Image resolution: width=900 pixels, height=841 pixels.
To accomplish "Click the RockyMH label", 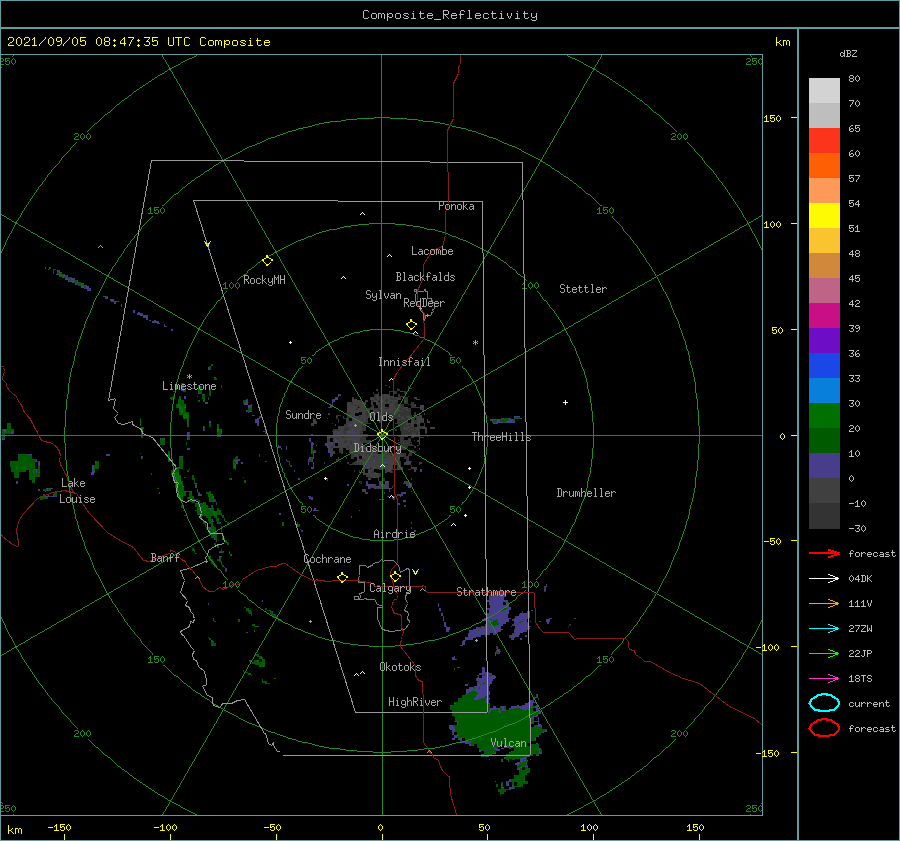I will pyautogui.click(x=264, y=280).
